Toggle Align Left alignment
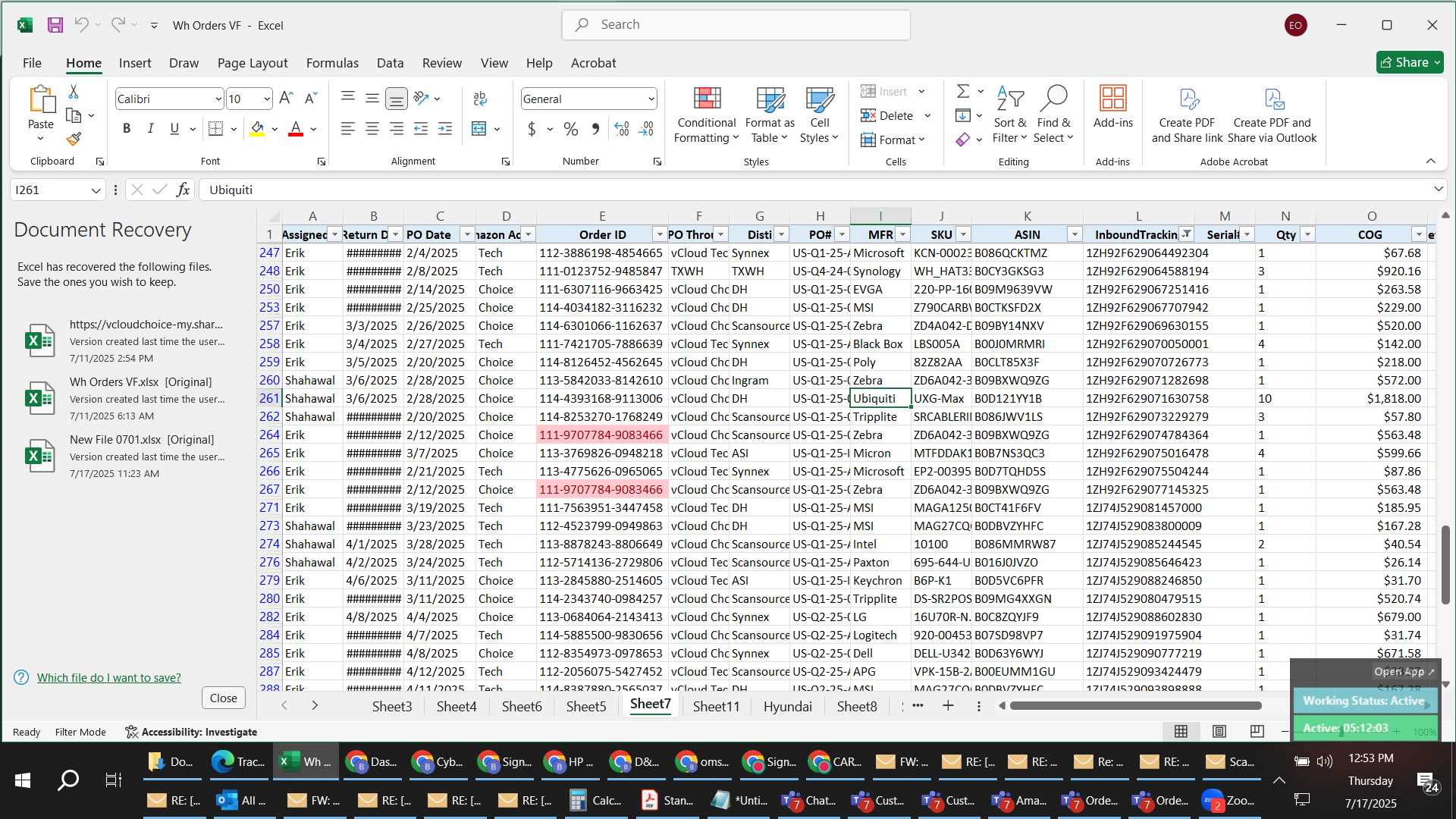 tap(348, 129)
